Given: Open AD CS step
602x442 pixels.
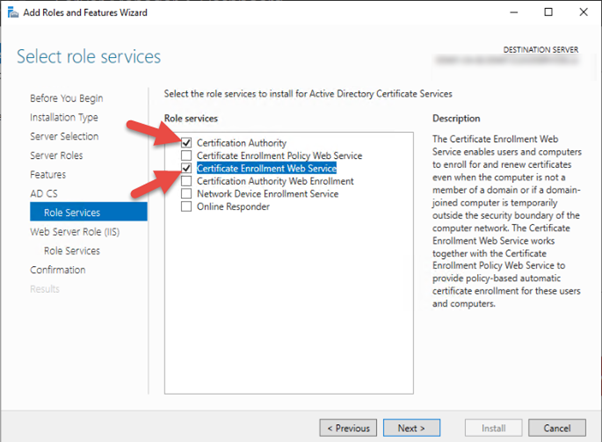Looking at the screenshot, I should [44, 194].
